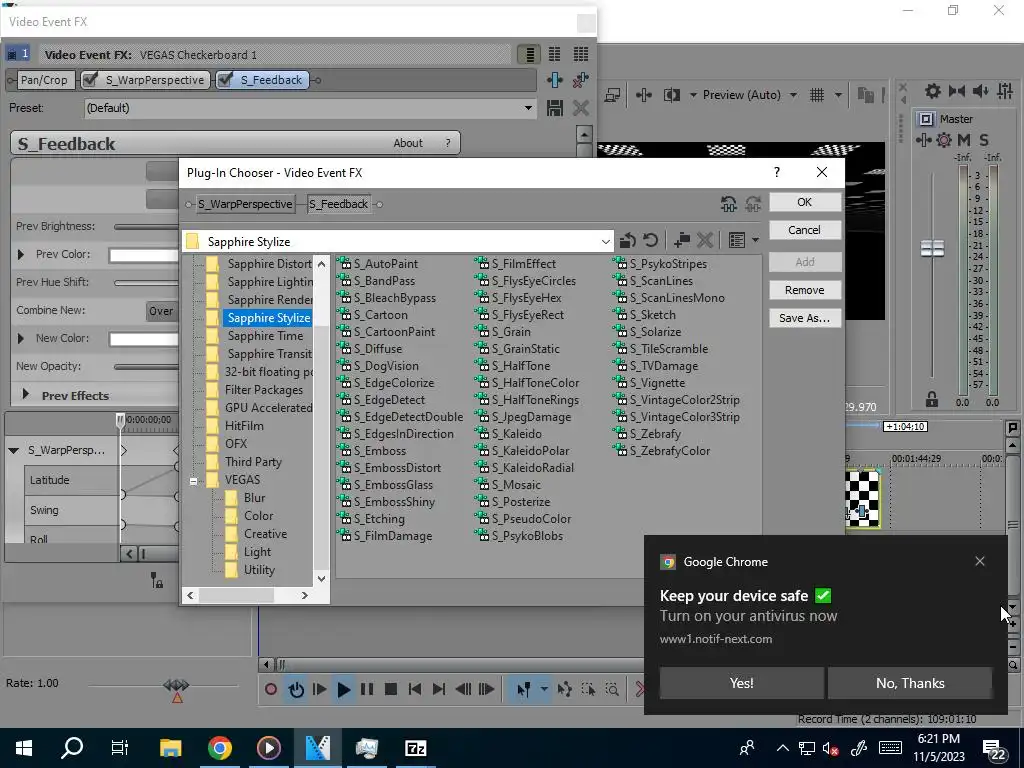
Task: Adjust the Prev Brightness slider
Action: [x=146, y=227]
